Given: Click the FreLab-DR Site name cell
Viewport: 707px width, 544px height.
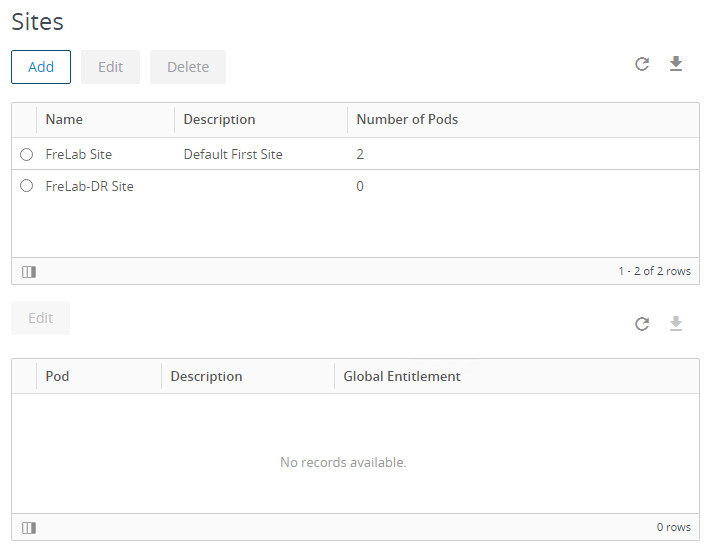Looking at the screenshot, I should tap(89, 186).
